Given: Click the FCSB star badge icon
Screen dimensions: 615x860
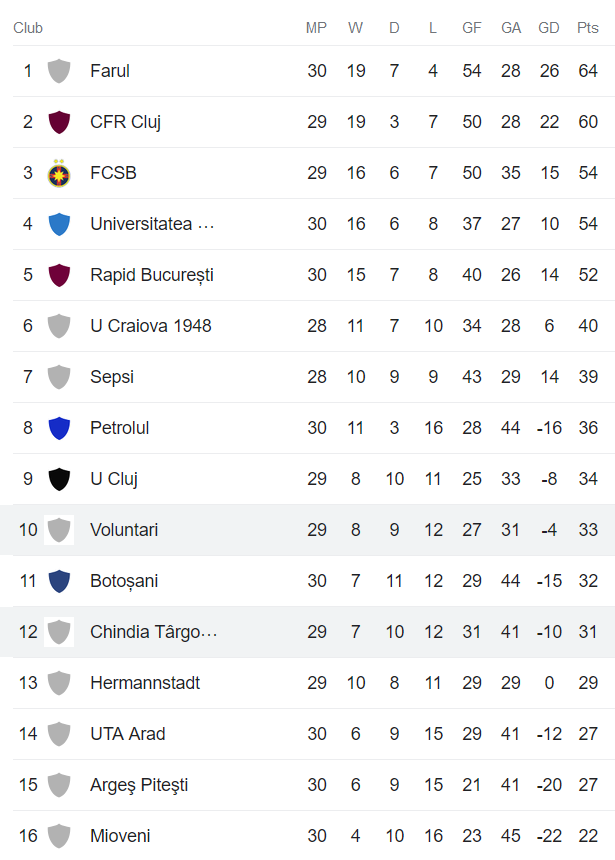Looking at the screenshot, I should (59, 173).
